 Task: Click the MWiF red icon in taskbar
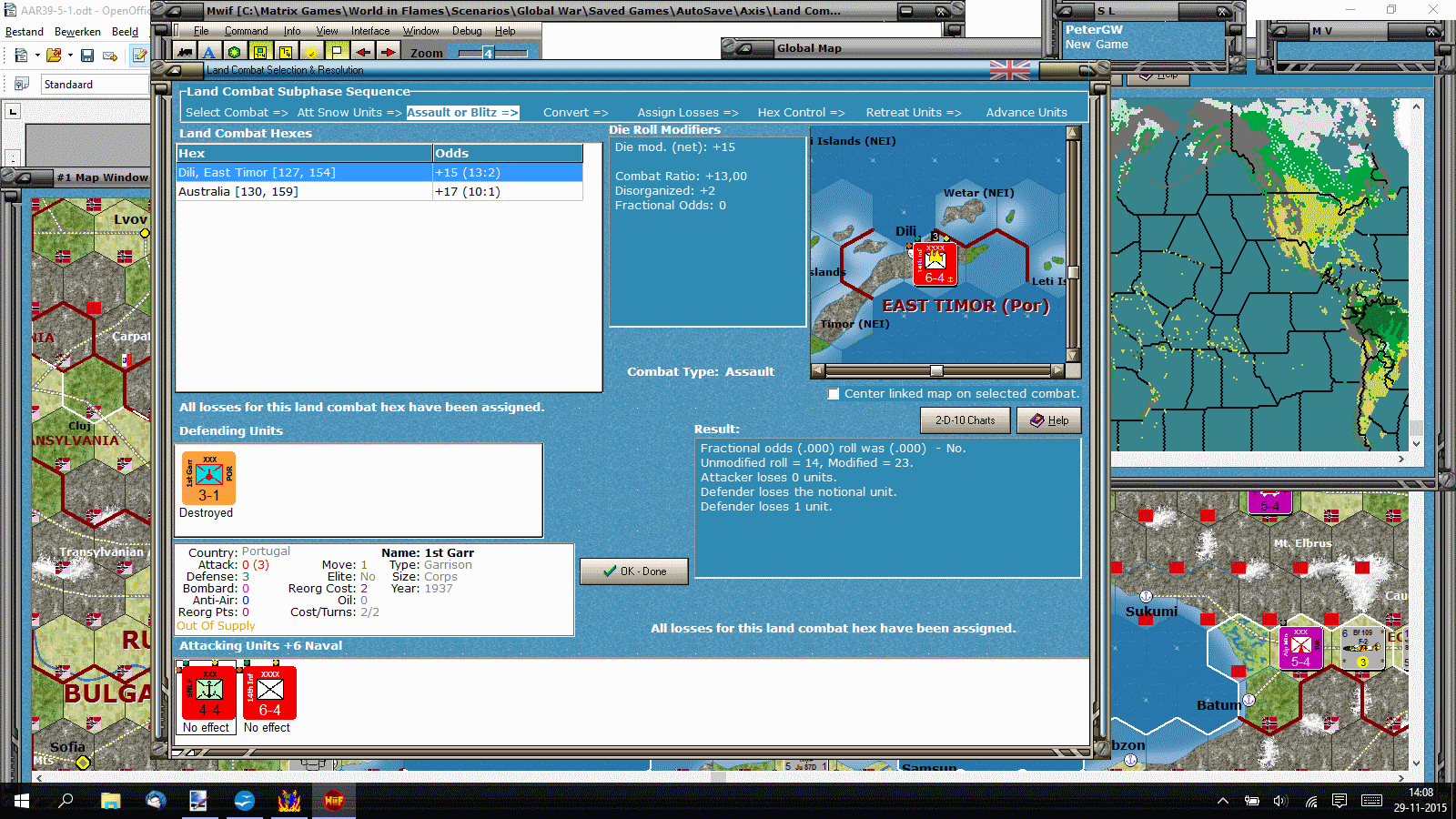[x=334, y=801]
